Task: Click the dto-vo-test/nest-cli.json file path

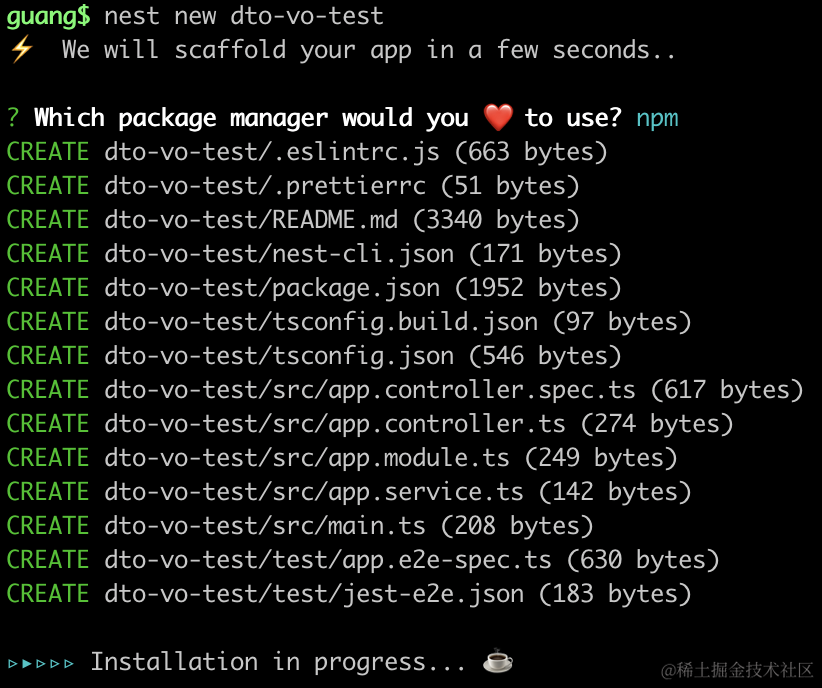Action: click(279, 254)
